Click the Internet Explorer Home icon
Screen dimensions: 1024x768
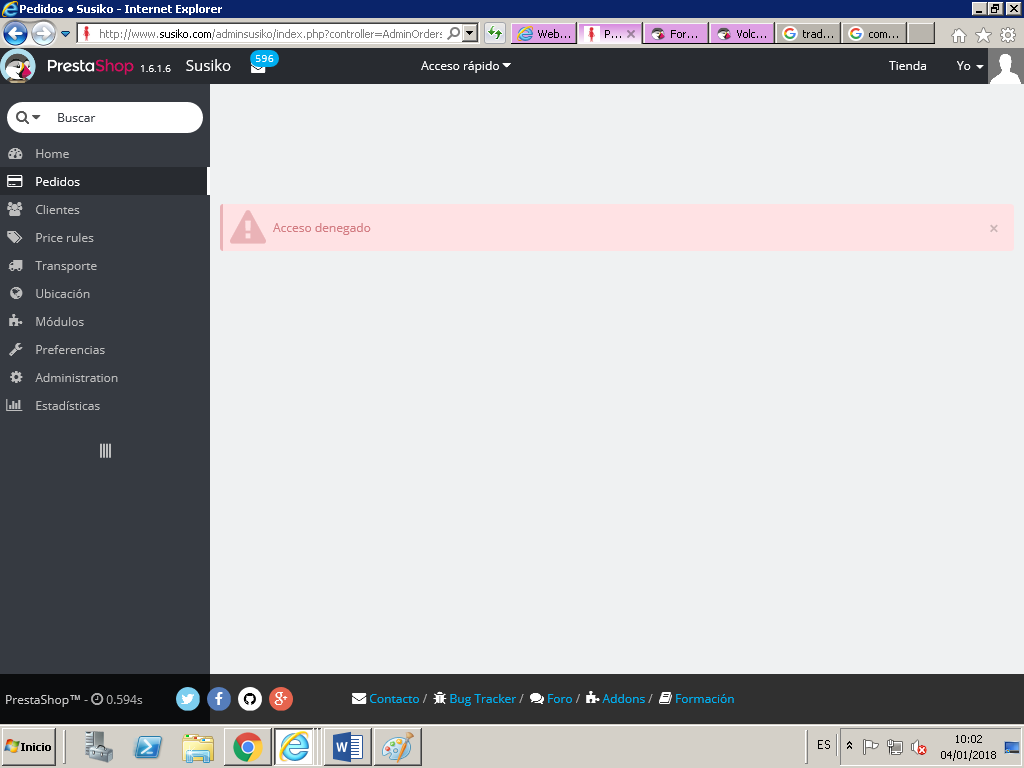(x=959, y=35)
